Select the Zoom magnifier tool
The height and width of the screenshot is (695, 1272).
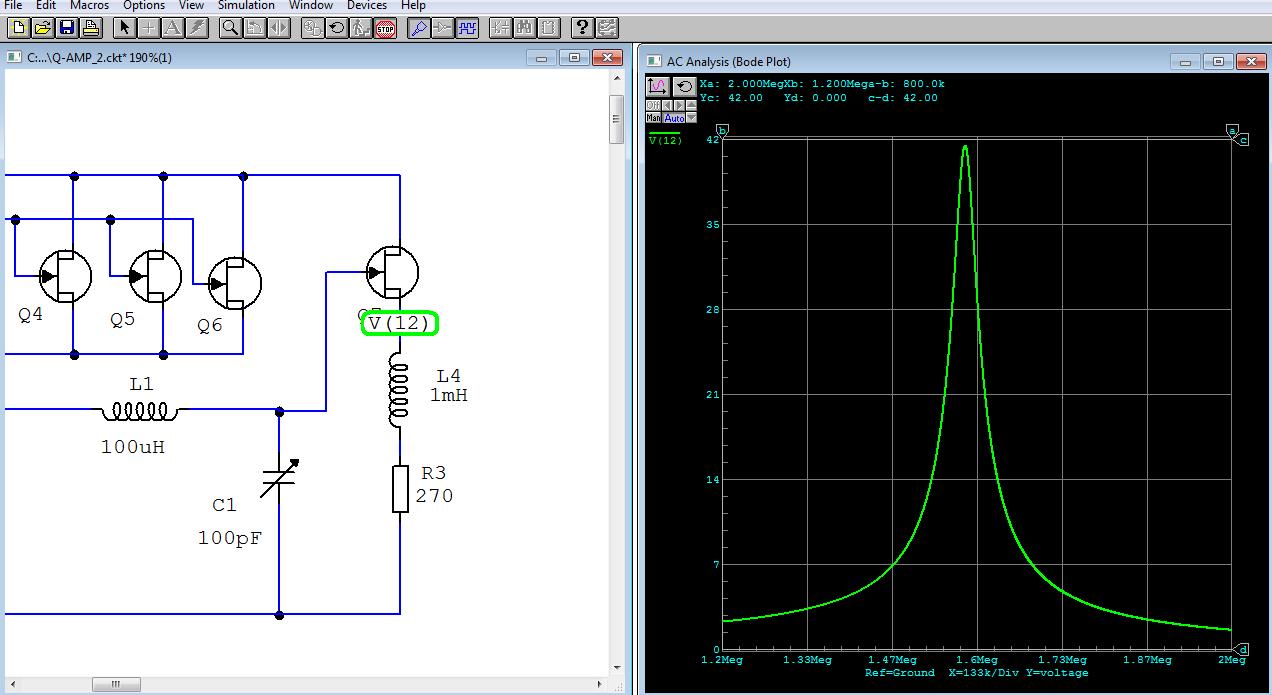230,28
